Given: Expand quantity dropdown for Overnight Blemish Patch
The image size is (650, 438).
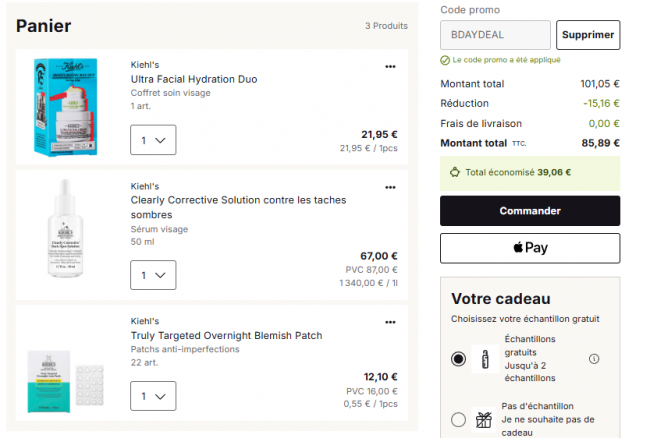Looking at the screenshot, I should coord(153,396).
